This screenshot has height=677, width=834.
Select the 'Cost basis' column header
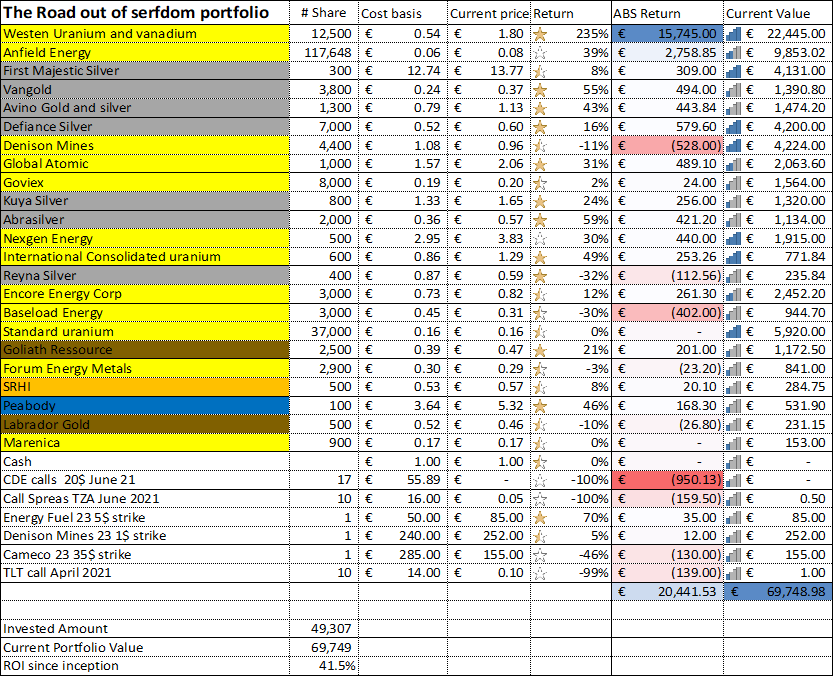tap(403, 13)
